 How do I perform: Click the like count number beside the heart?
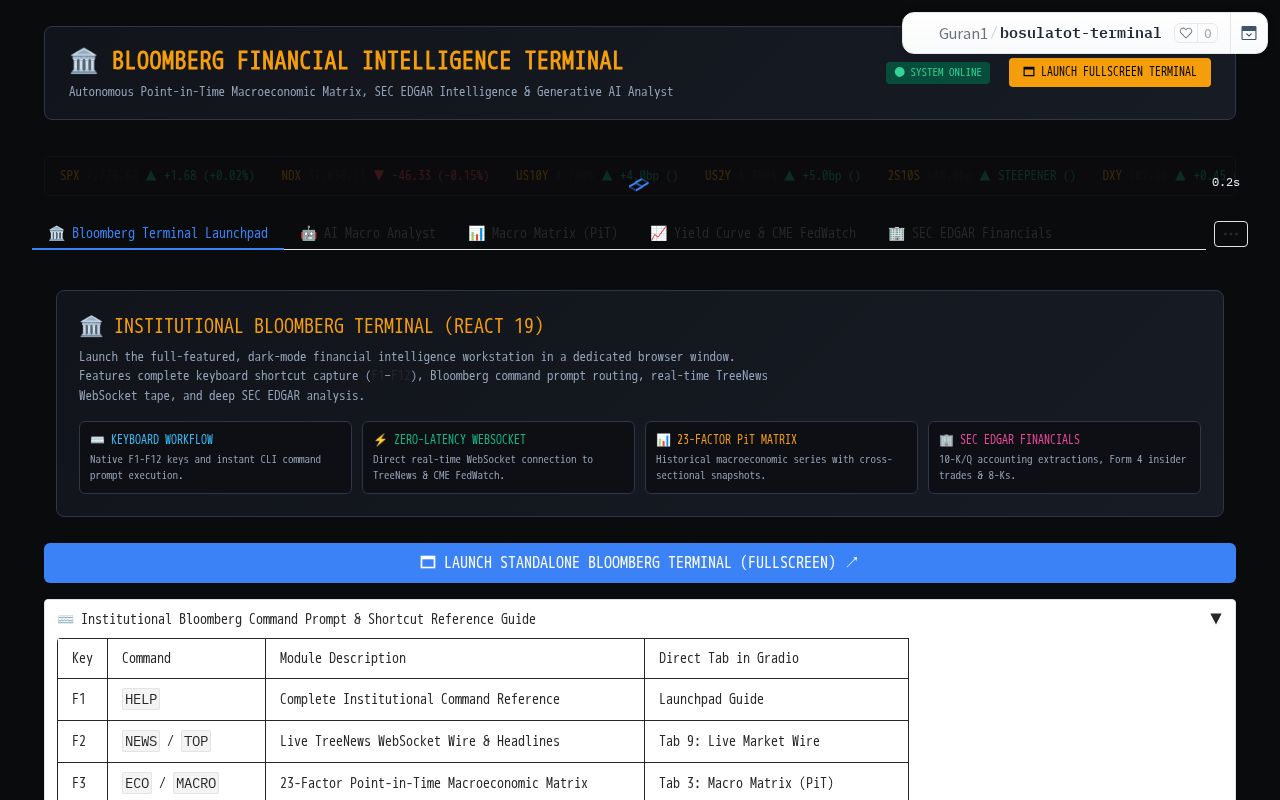click(1207, 33)
